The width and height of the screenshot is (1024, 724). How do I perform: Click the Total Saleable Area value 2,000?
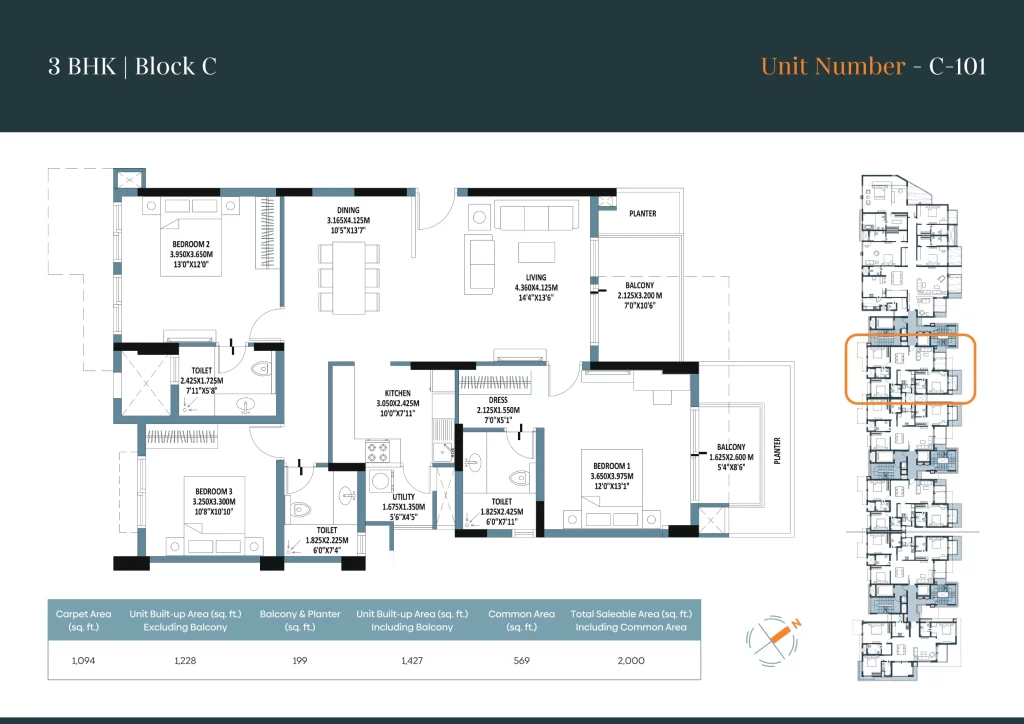coord(630,661)
